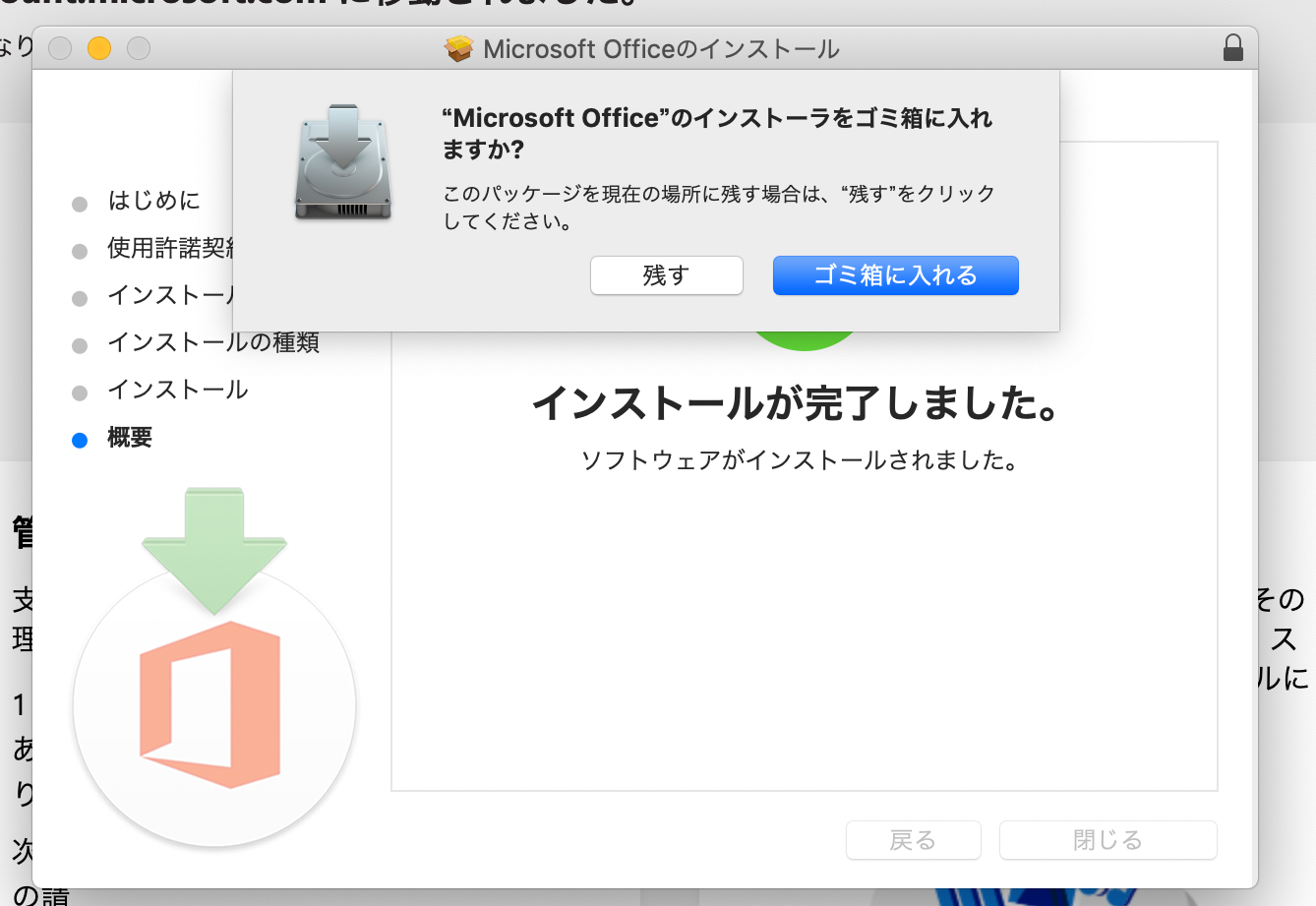Click the Office logo with green arrow
This screenshot has height=906, width=1316.
(214, 666)
